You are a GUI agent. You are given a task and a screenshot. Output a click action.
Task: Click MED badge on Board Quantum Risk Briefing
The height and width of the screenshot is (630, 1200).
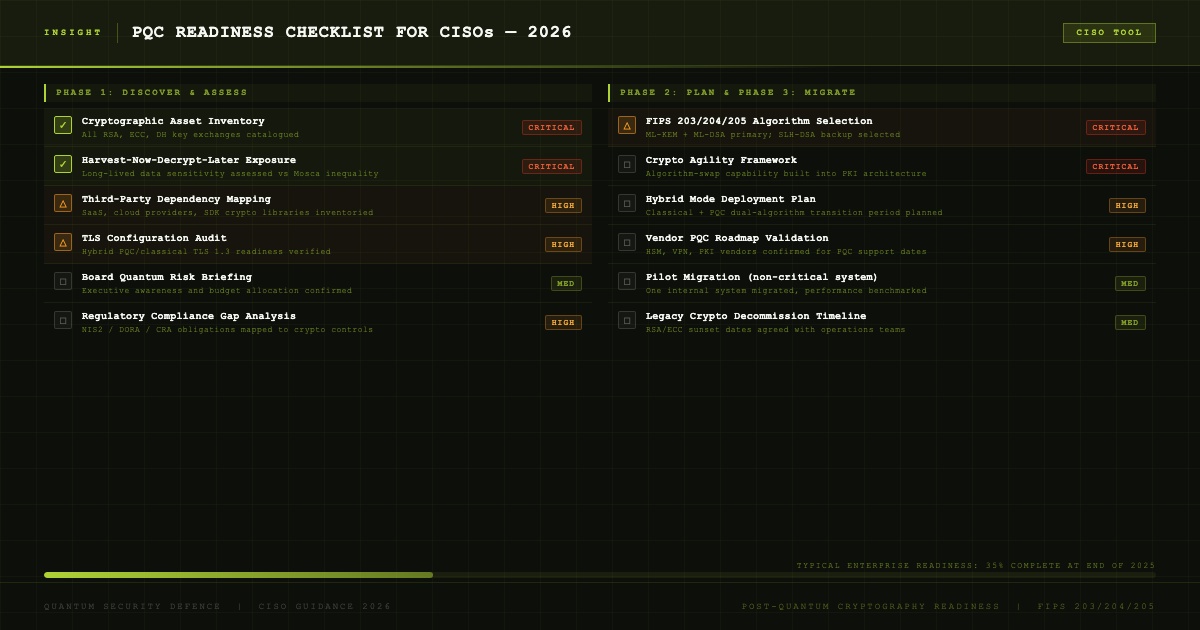coord(566,284)
